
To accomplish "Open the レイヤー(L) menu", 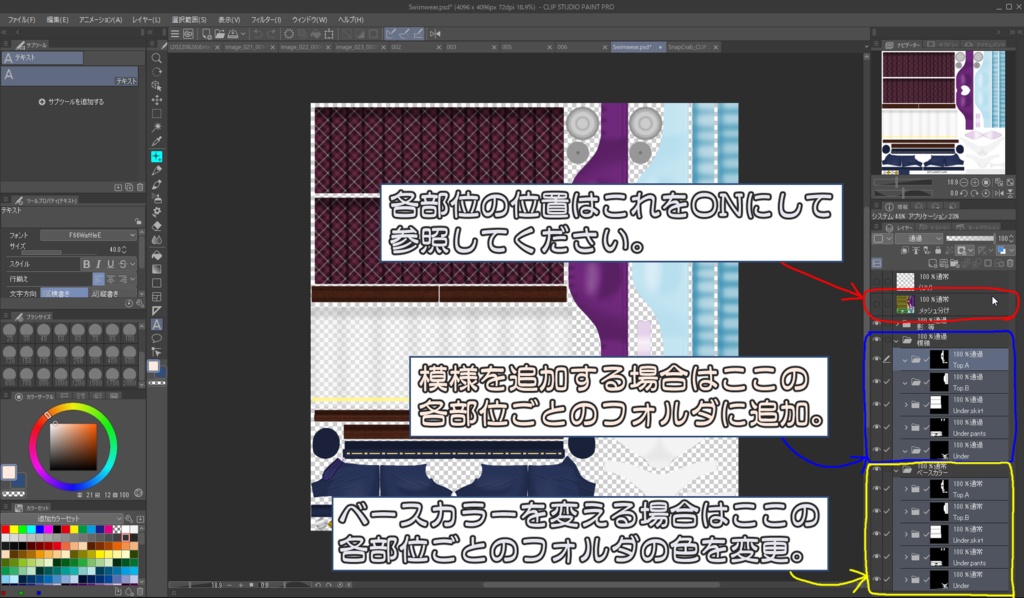I will (146, 20).
